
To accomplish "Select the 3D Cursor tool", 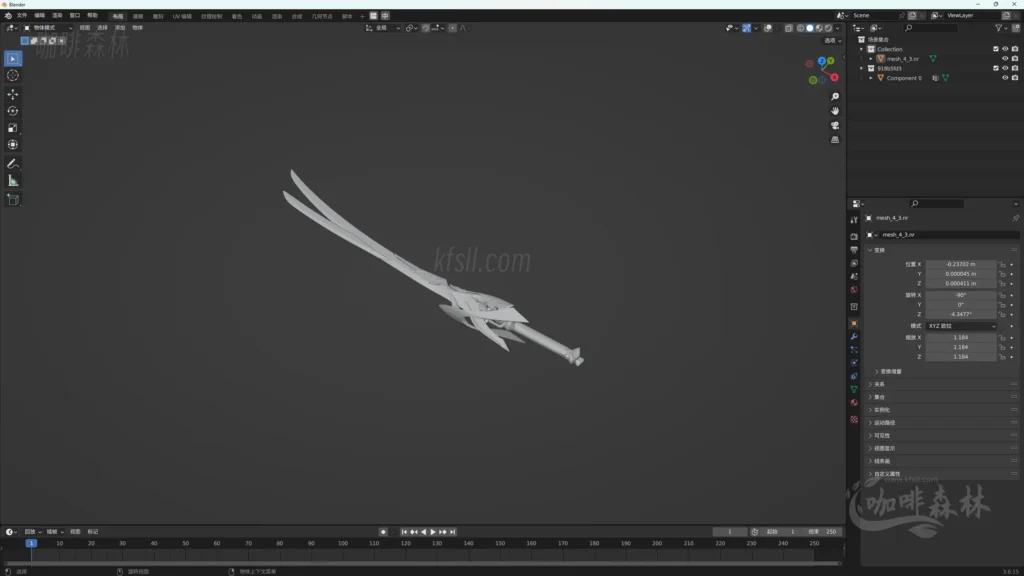I will pyautogui.click(x=13, y=75).
